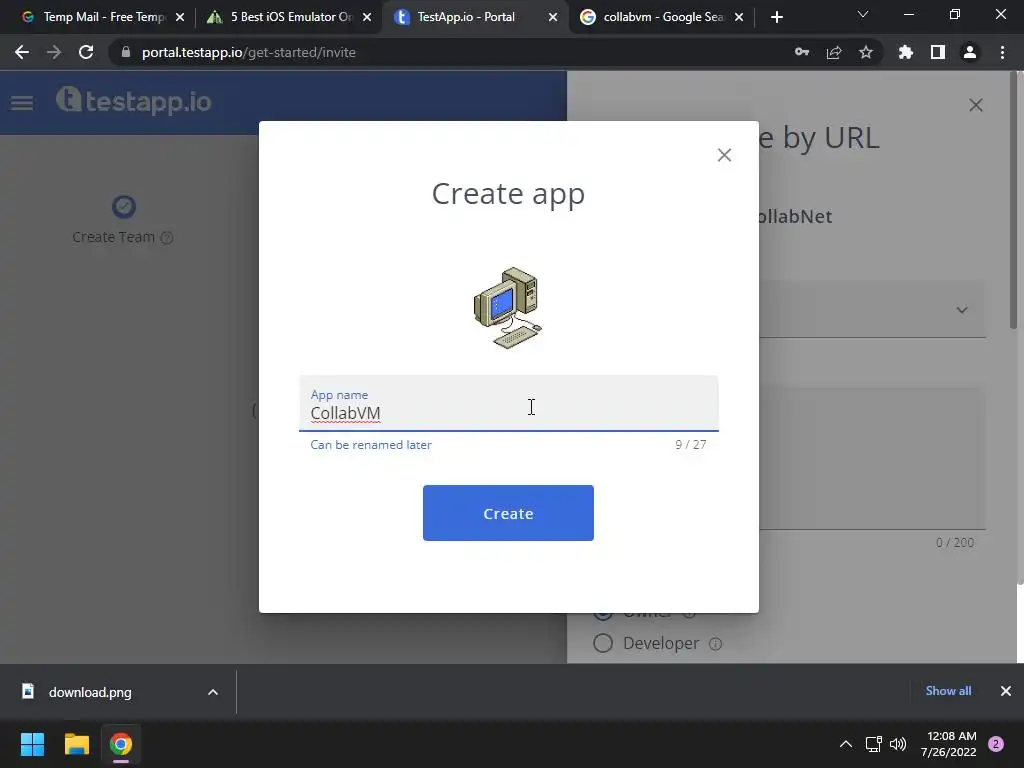The height and width of the screenshot is (768, 1024).
Task: Open Chrome three-dot menu
Action: coord(1002,52)
